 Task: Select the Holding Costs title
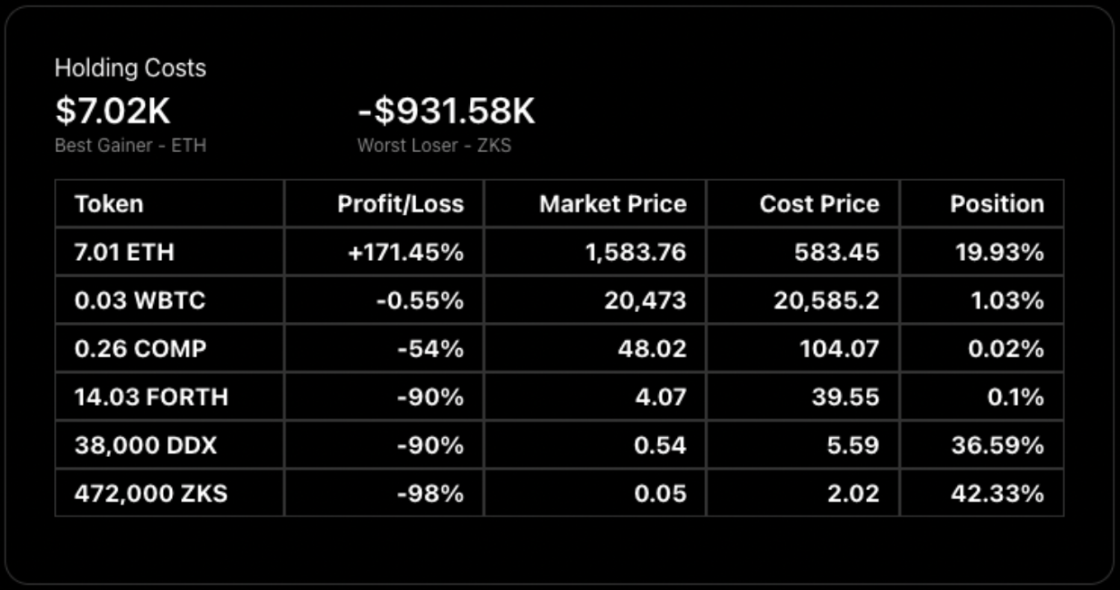130,68
